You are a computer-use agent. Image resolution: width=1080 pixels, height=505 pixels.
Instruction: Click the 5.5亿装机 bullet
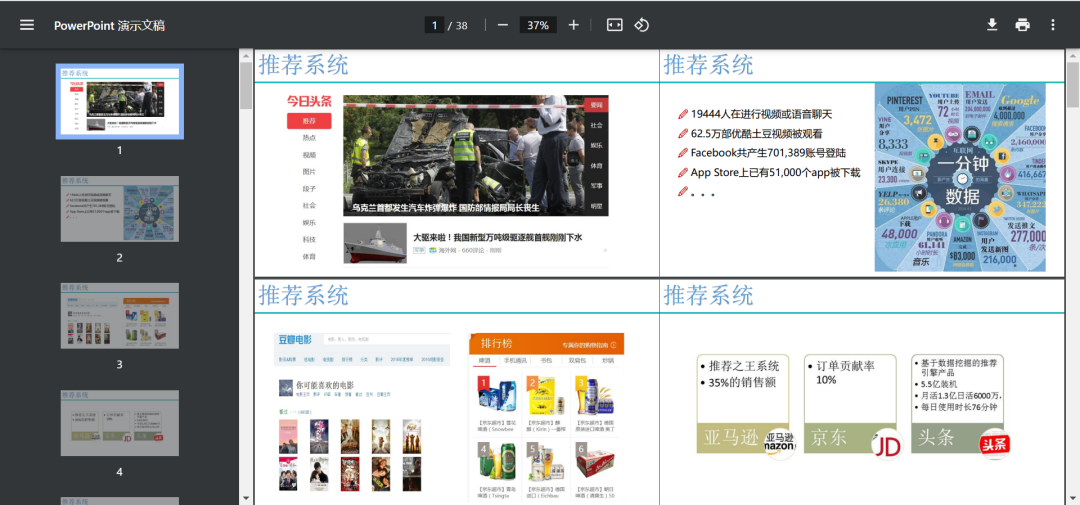pos(939,384)
